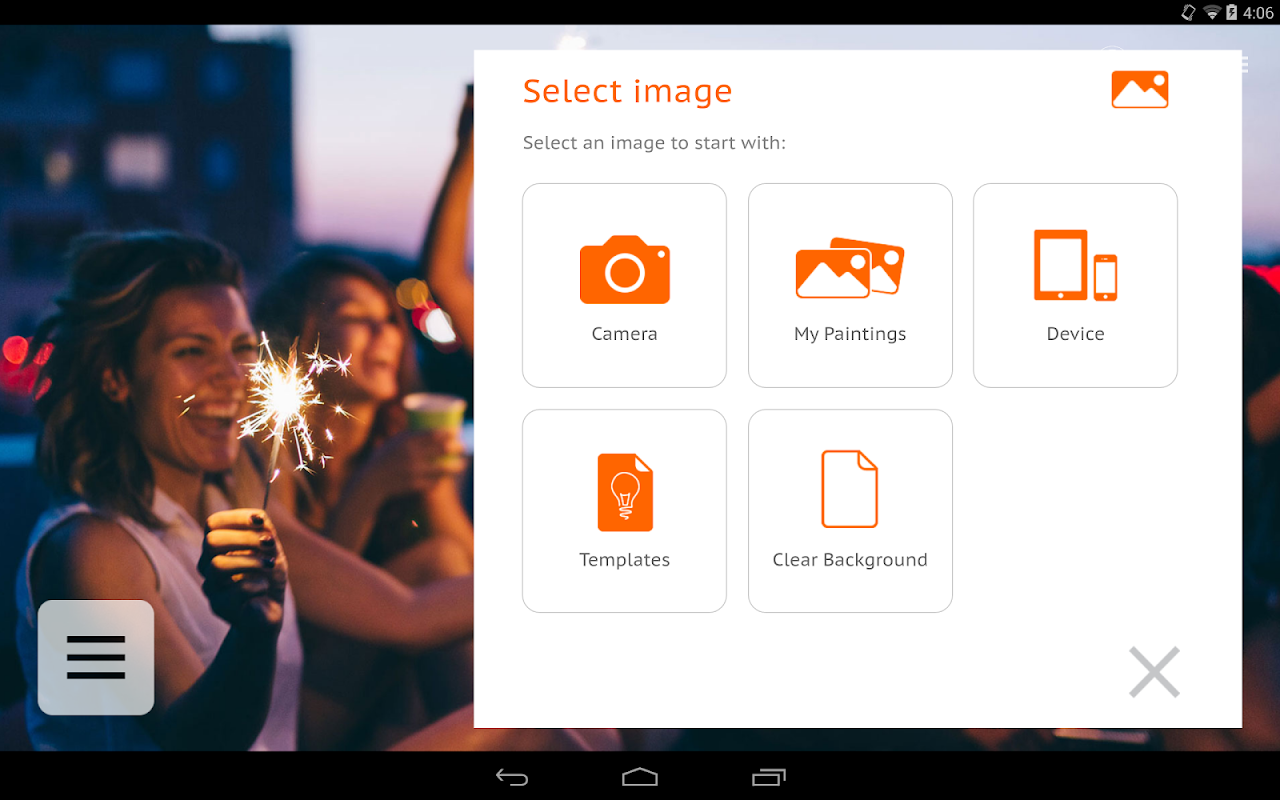Tap the Android home navigation button
This screenshot has height=800, width=1280.
click(x=640, y=777)
